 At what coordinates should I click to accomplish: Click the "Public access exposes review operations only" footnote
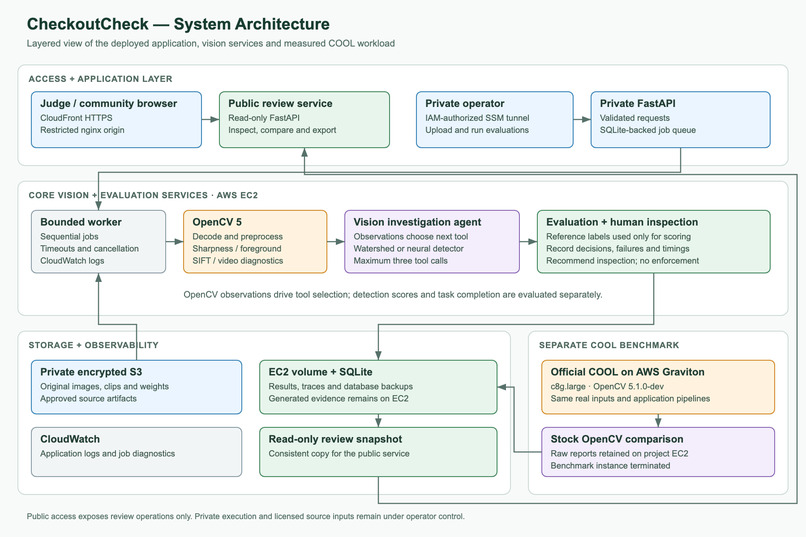pos(246,516)
